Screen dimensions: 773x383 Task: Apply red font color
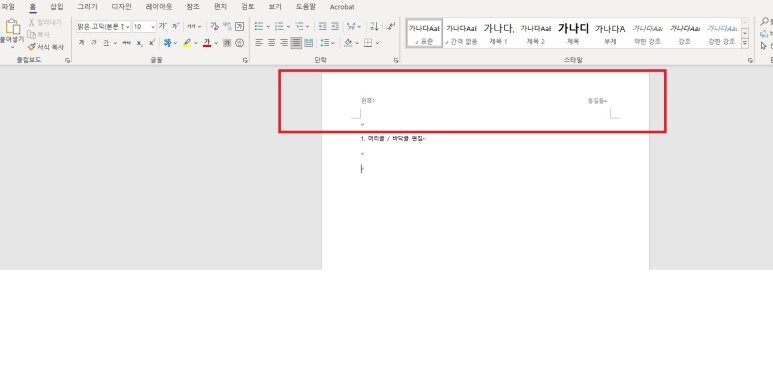(207, 43)
